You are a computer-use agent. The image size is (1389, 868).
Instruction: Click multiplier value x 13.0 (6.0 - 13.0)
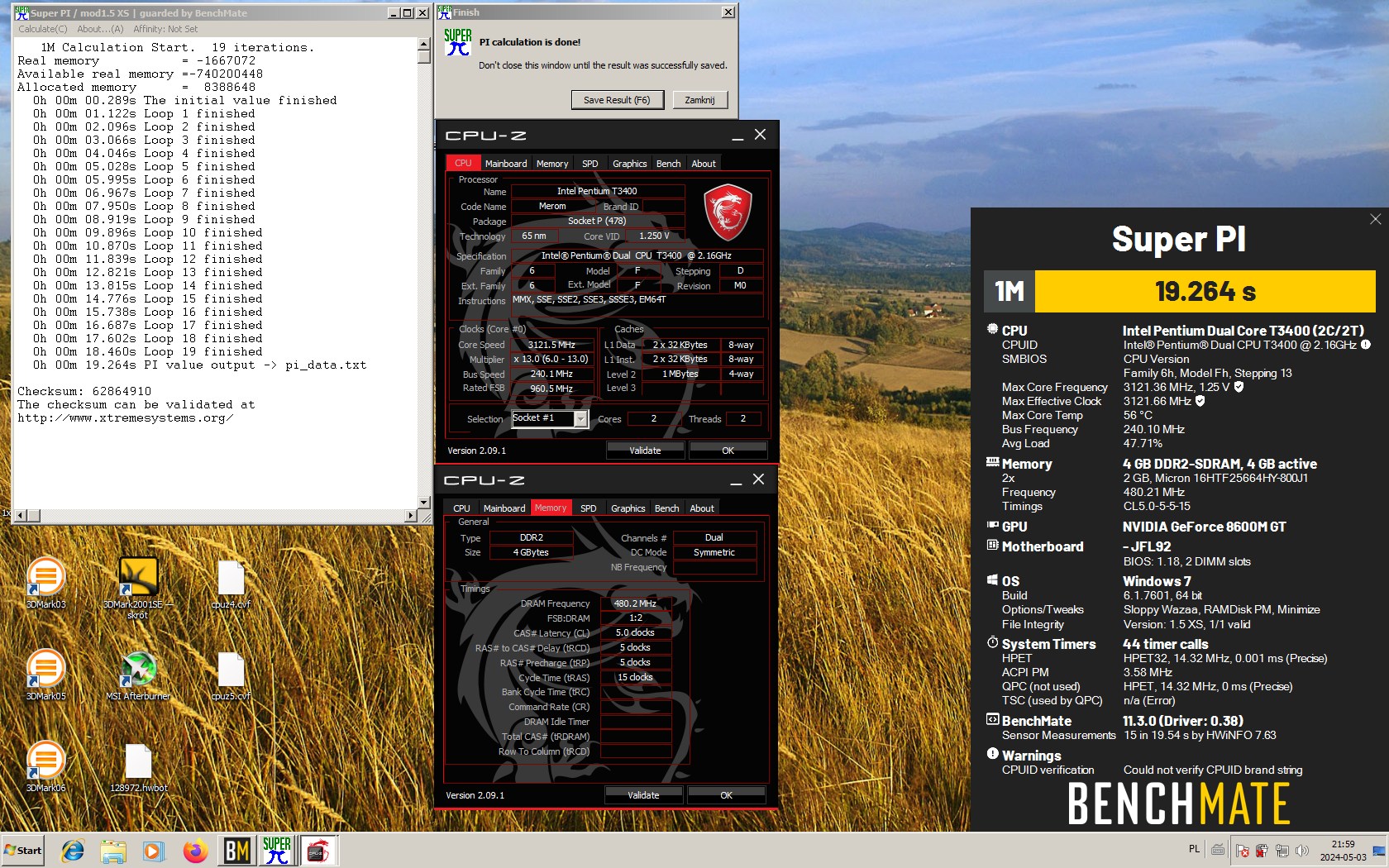(x=551, y=360)
